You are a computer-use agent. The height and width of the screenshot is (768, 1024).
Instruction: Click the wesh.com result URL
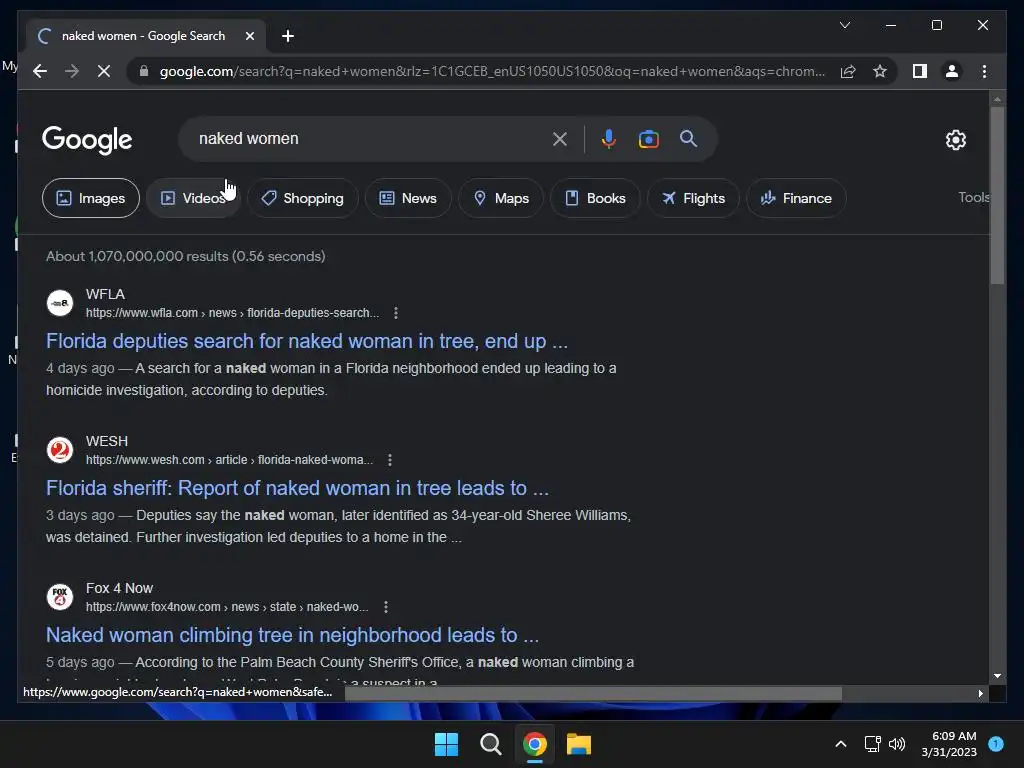[229, 460]
